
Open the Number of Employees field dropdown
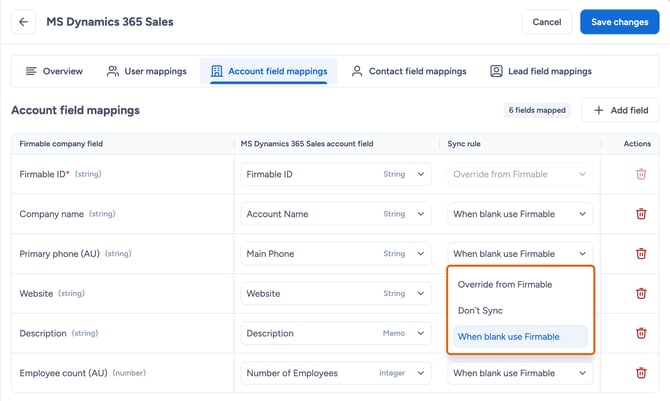(336, 373)
